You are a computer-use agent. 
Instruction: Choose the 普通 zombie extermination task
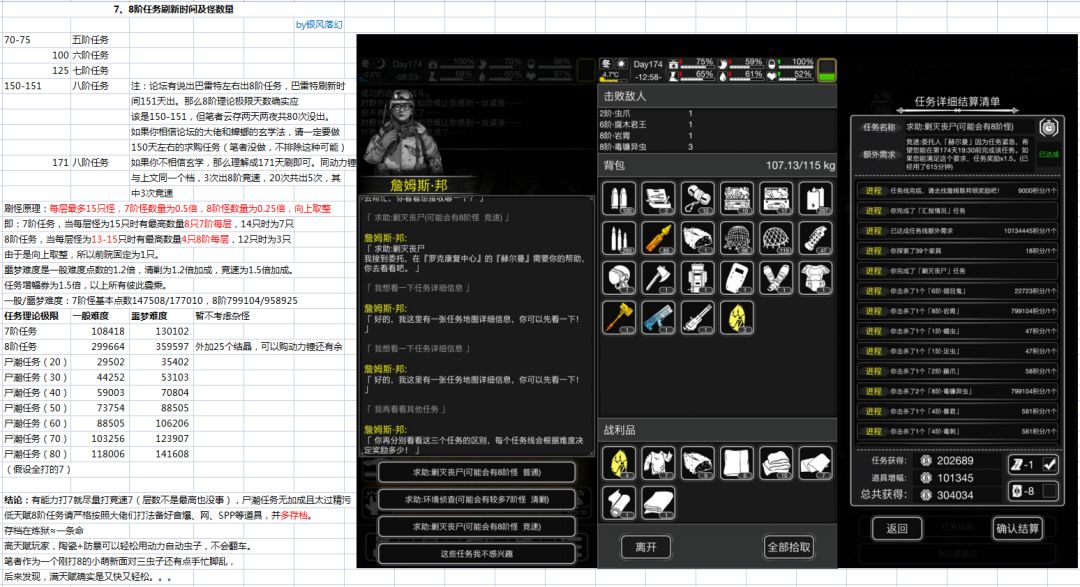pos(477,472)
